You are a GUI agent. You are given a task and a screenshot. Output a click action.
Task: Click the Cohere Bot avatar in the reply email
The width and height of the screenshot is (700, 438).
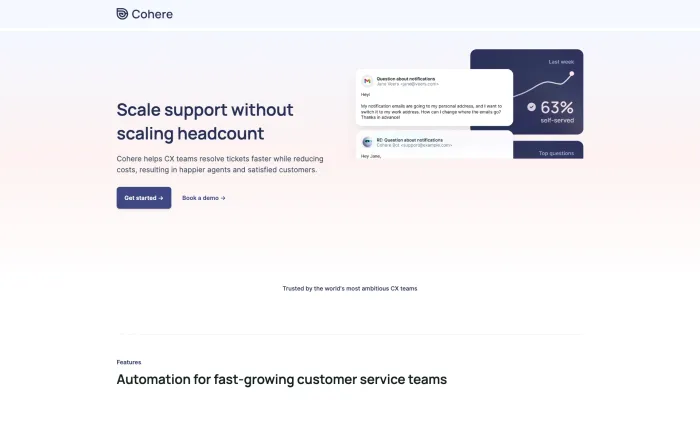pos(367,142)
